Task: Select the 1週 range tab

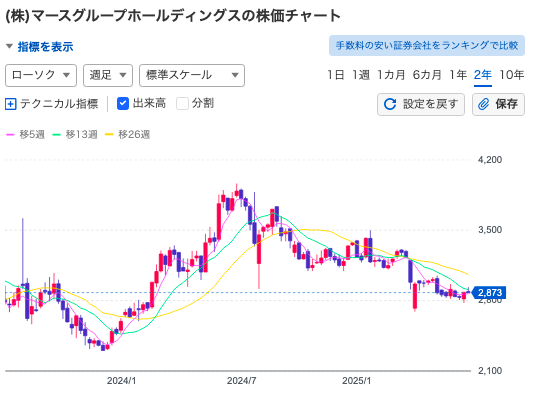Action: click(x=361, y=75)
